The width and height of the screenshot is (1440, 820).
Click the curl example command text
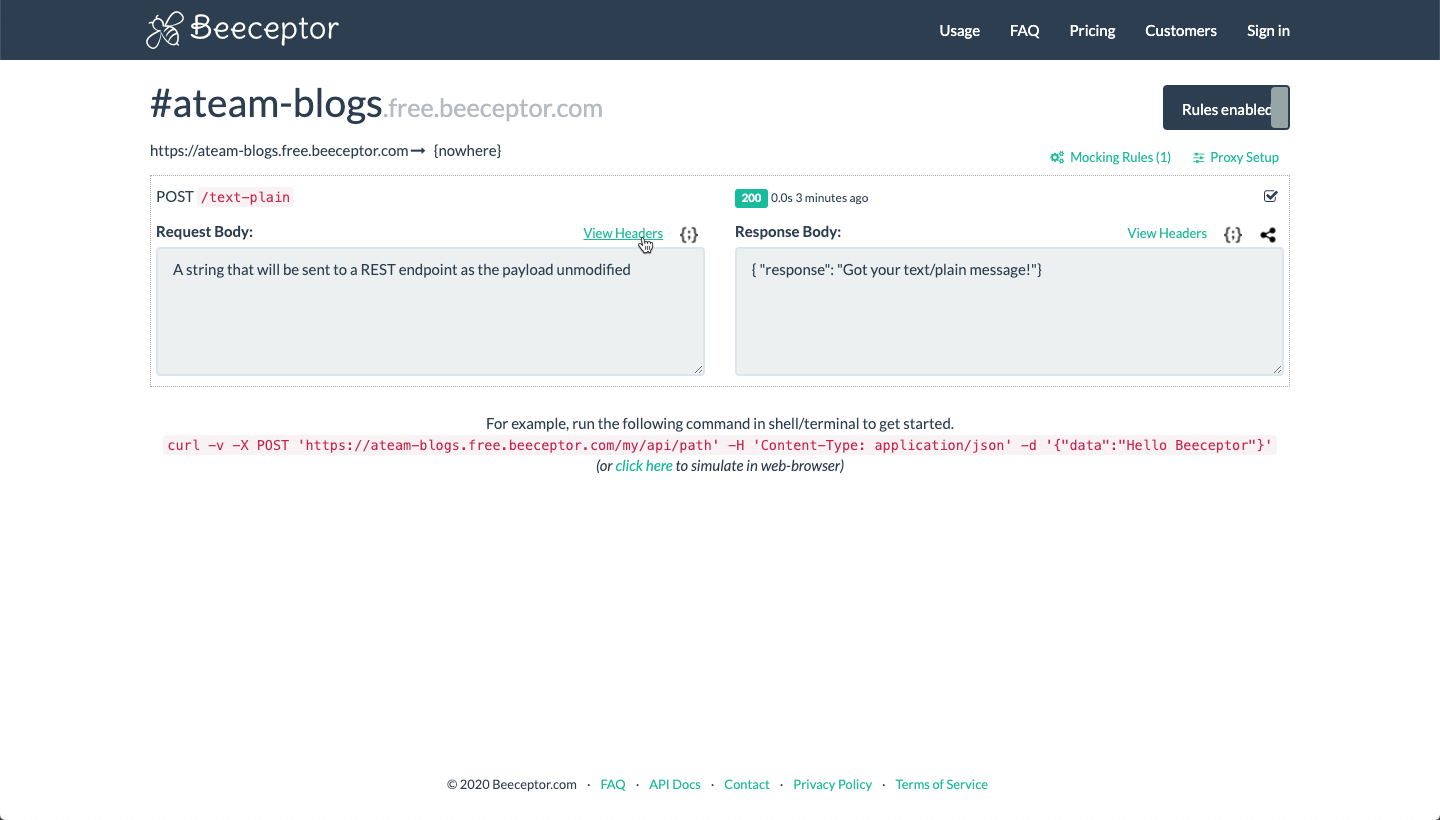click(x=720, y=445)
